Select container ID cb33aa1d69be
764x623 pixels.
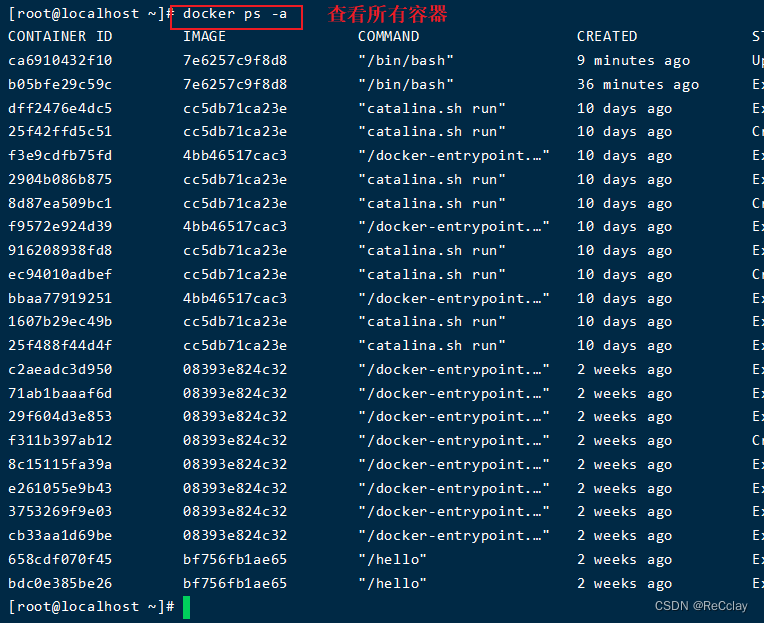[x=60, y=535]
